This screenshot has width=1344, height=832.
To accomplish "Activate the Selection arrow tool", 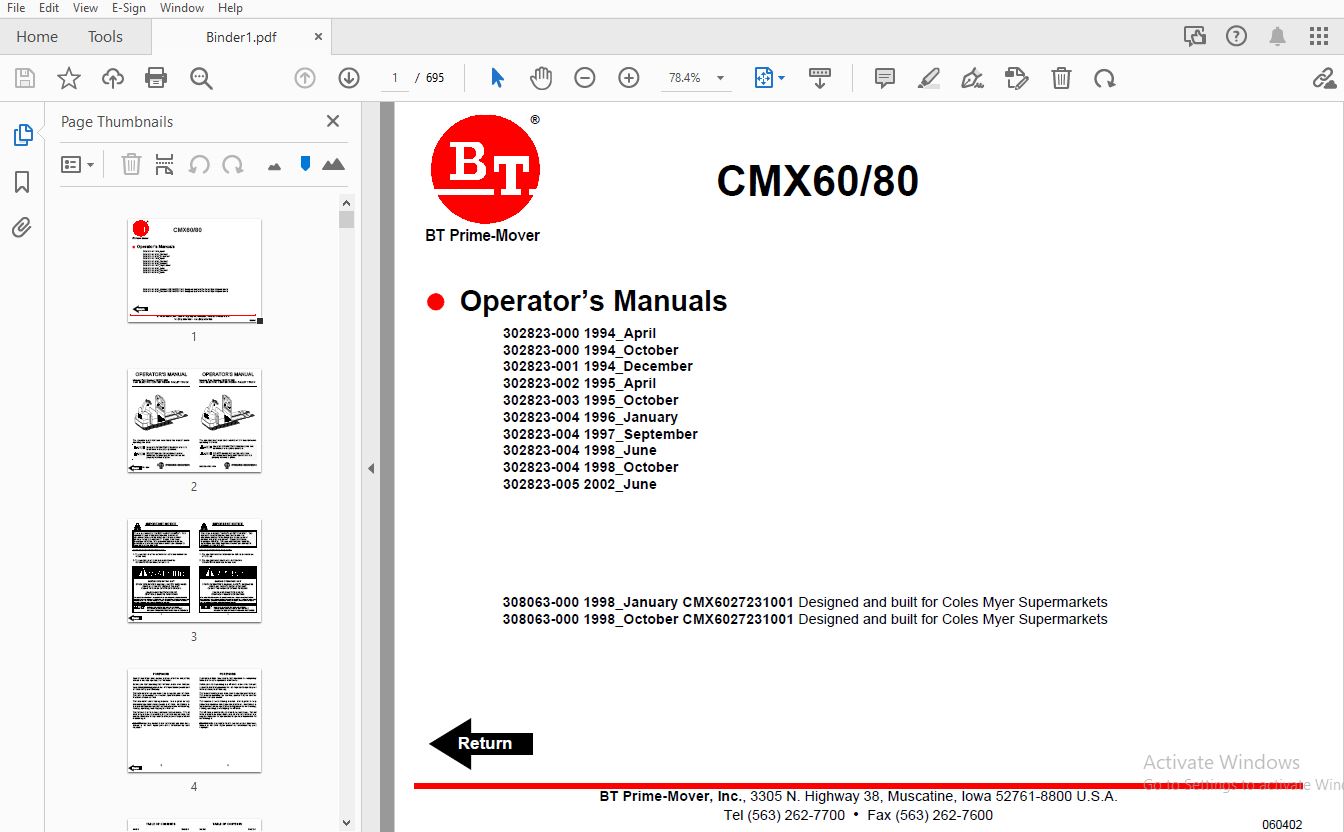I will (x=497, y=78).
